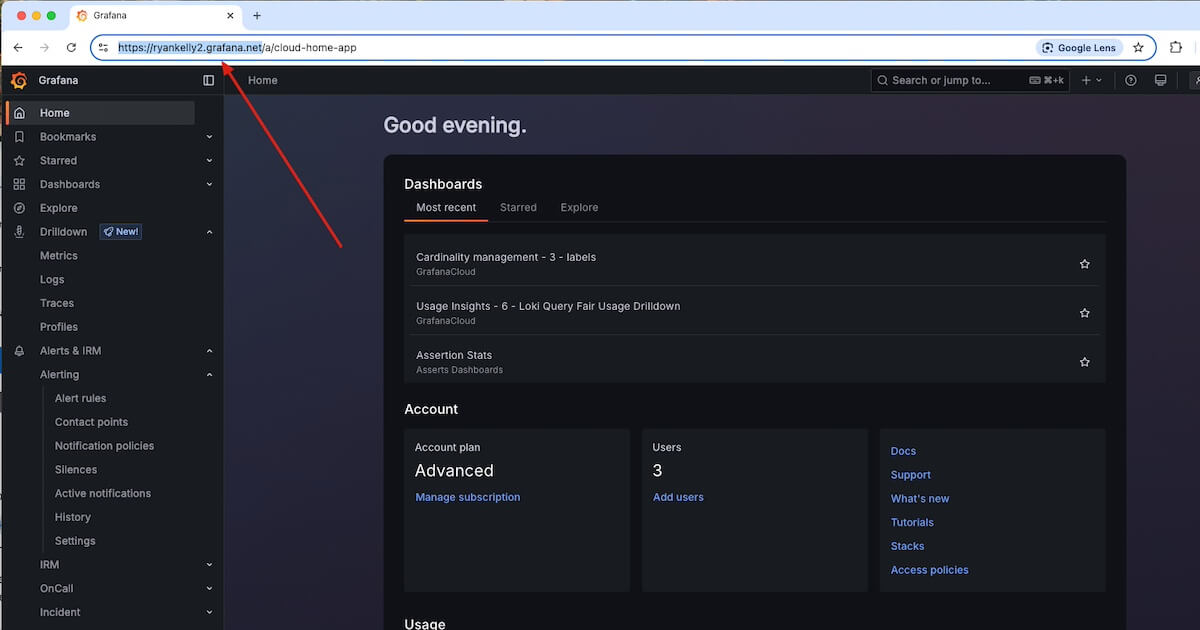Collapse the Alerting section
Image resolution: width=1200 pixels, height=630 pixels.
coord(208,374)
